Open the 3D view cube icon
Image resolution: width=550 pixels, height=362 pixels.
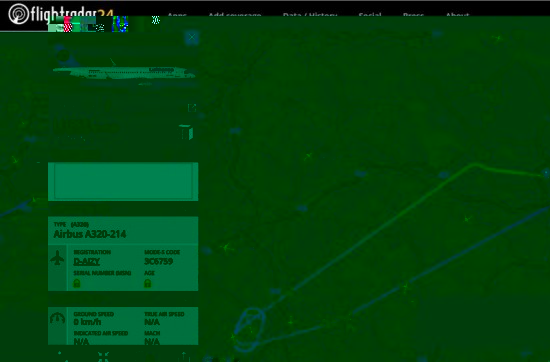click(x=186, y=132)
